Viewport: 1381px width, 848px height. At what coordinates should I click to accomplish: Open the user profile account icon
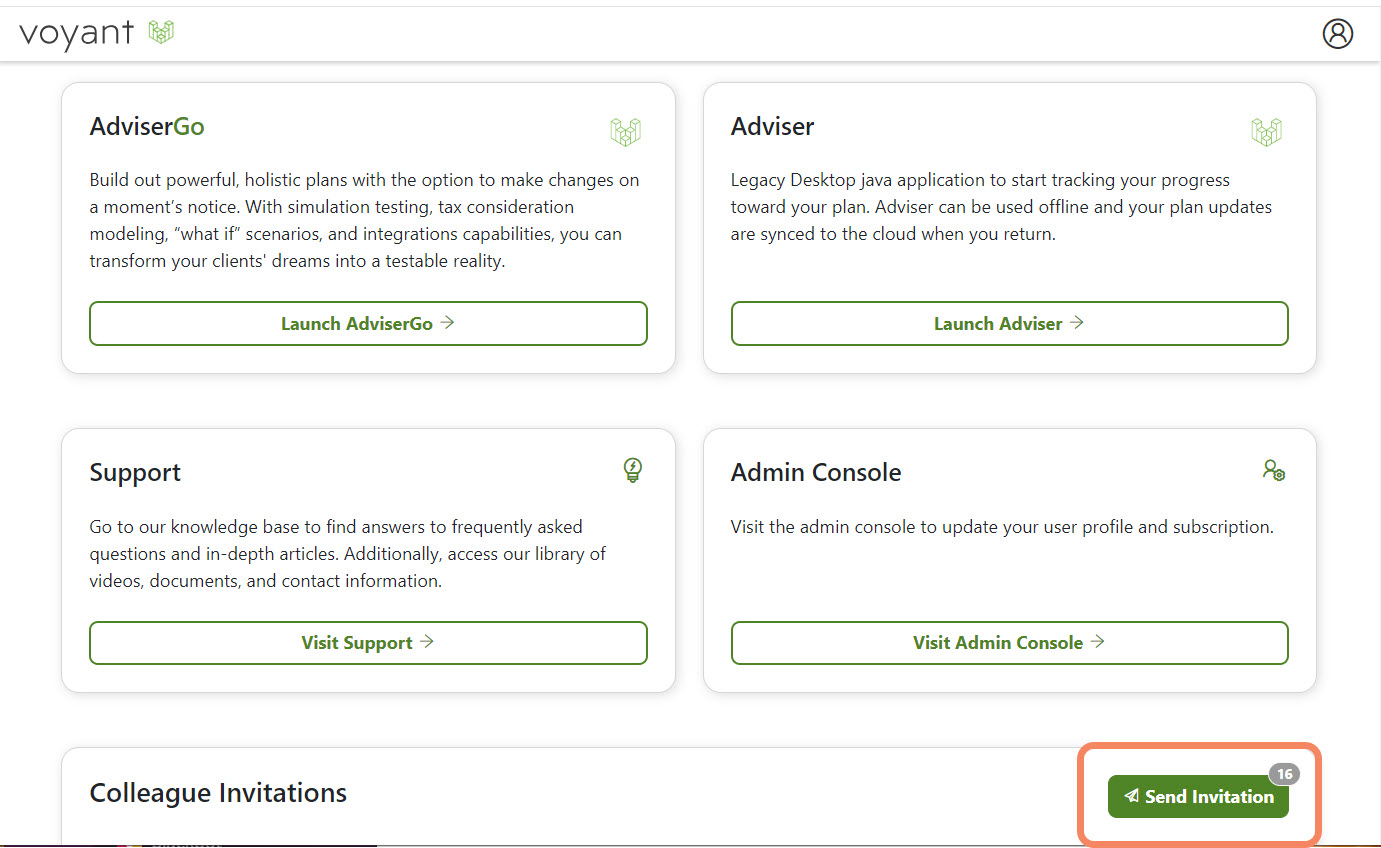click(1337, 33)
